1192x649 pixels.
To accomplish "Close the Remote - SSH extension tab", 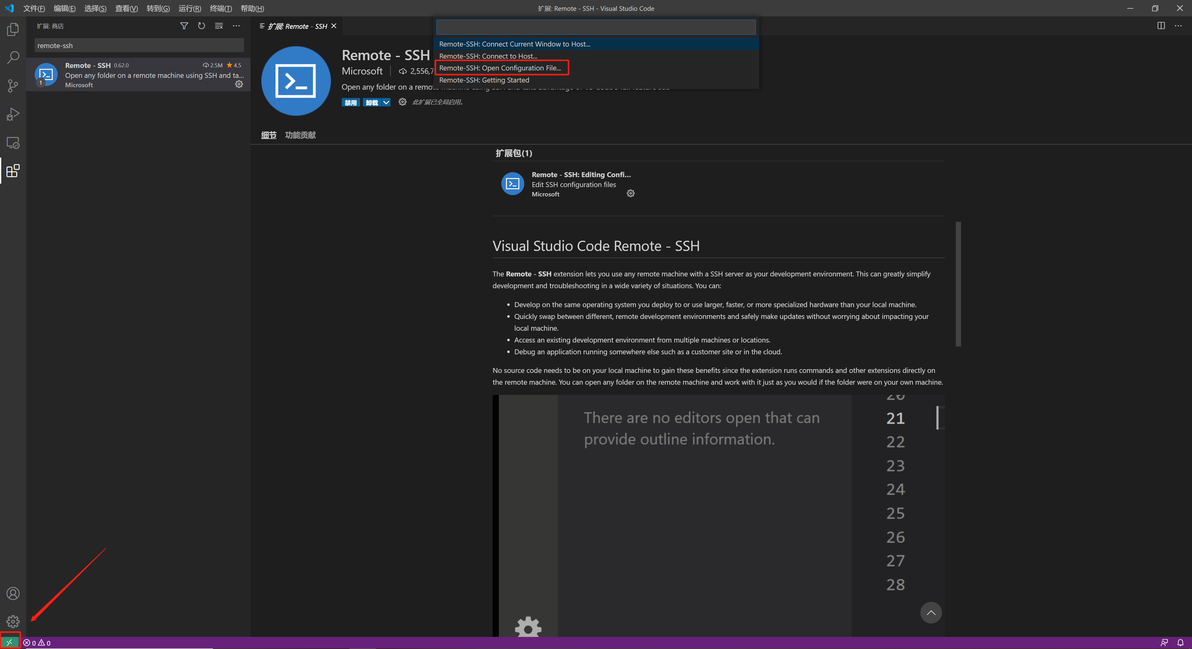I will point(334,26).
